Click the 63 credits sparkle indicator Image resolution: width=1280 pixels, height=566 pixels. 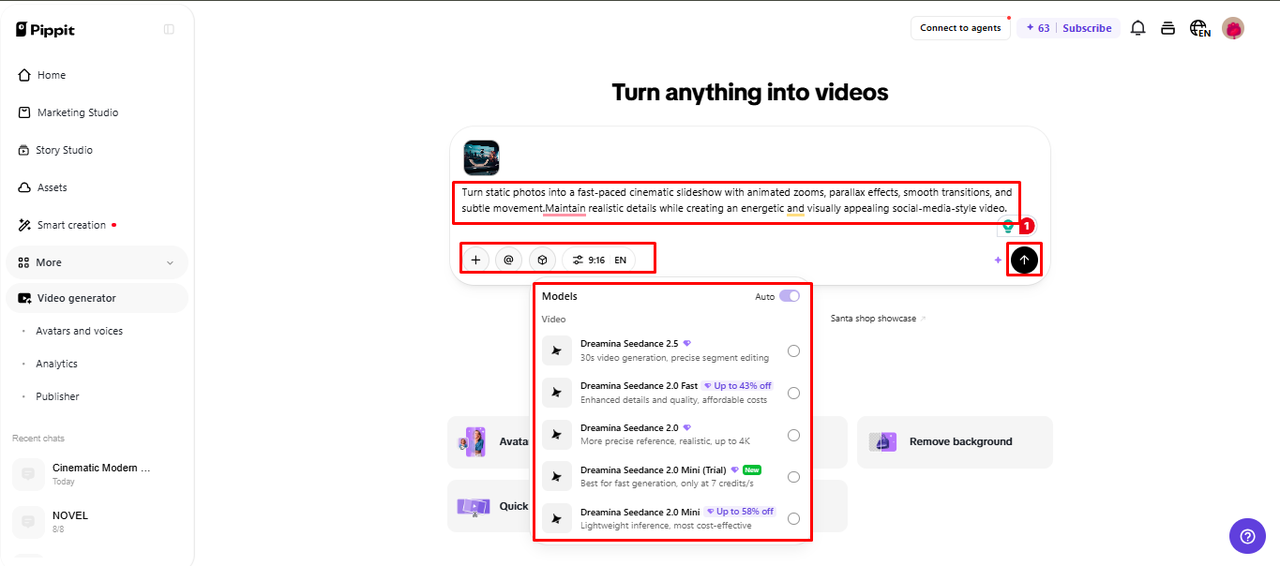(1037, 28)
